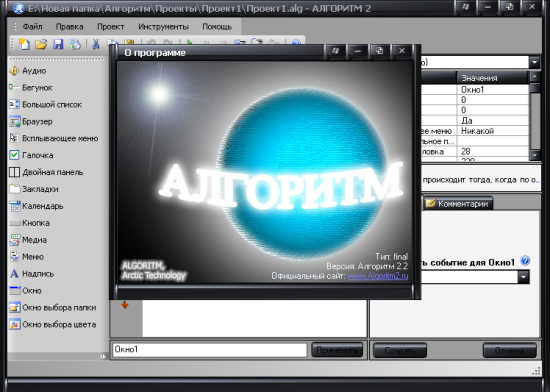Screen dimensions: 550x392
Task: Click the scissors Cut icon
Action: coord(95,44)
